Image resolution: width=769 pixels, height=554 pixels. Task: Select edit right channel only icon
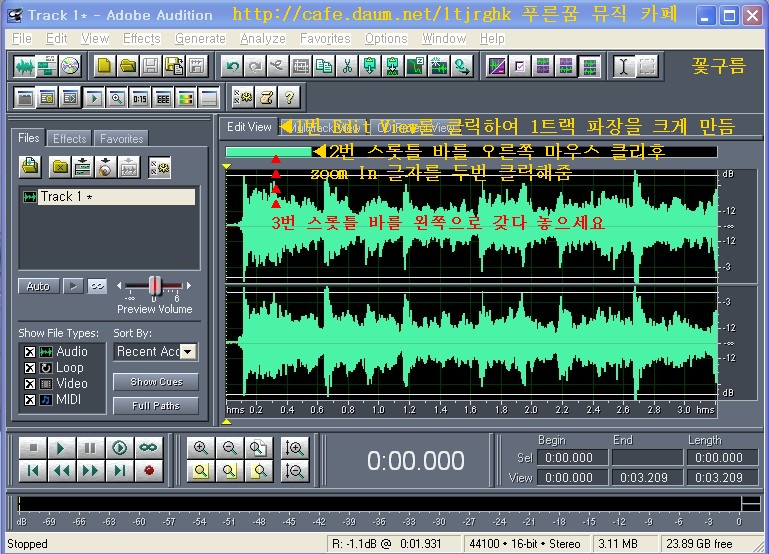click(565, 66)
